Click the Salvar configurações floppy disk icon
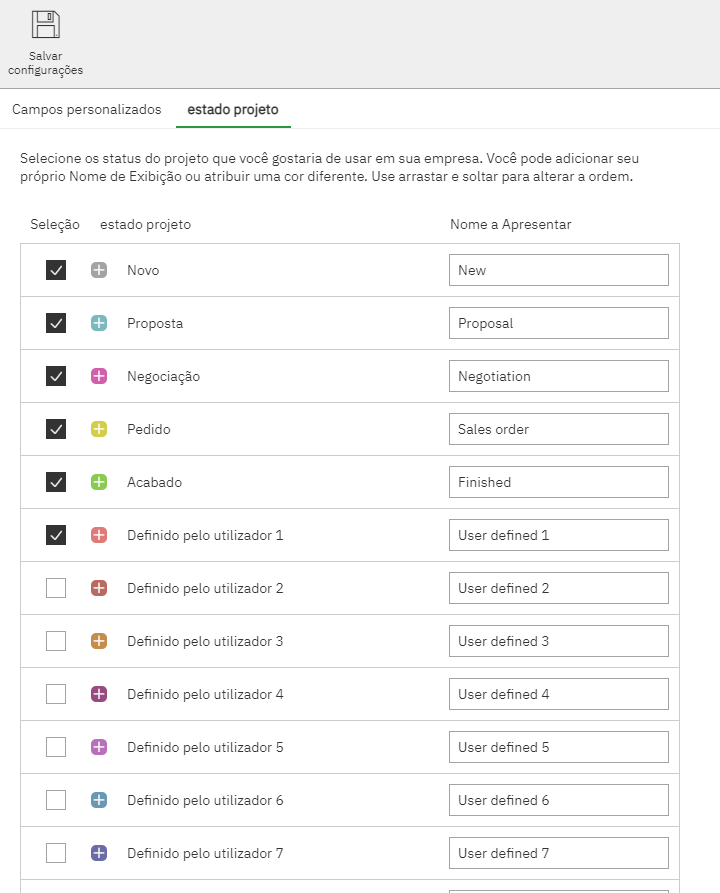 [45, 25]
